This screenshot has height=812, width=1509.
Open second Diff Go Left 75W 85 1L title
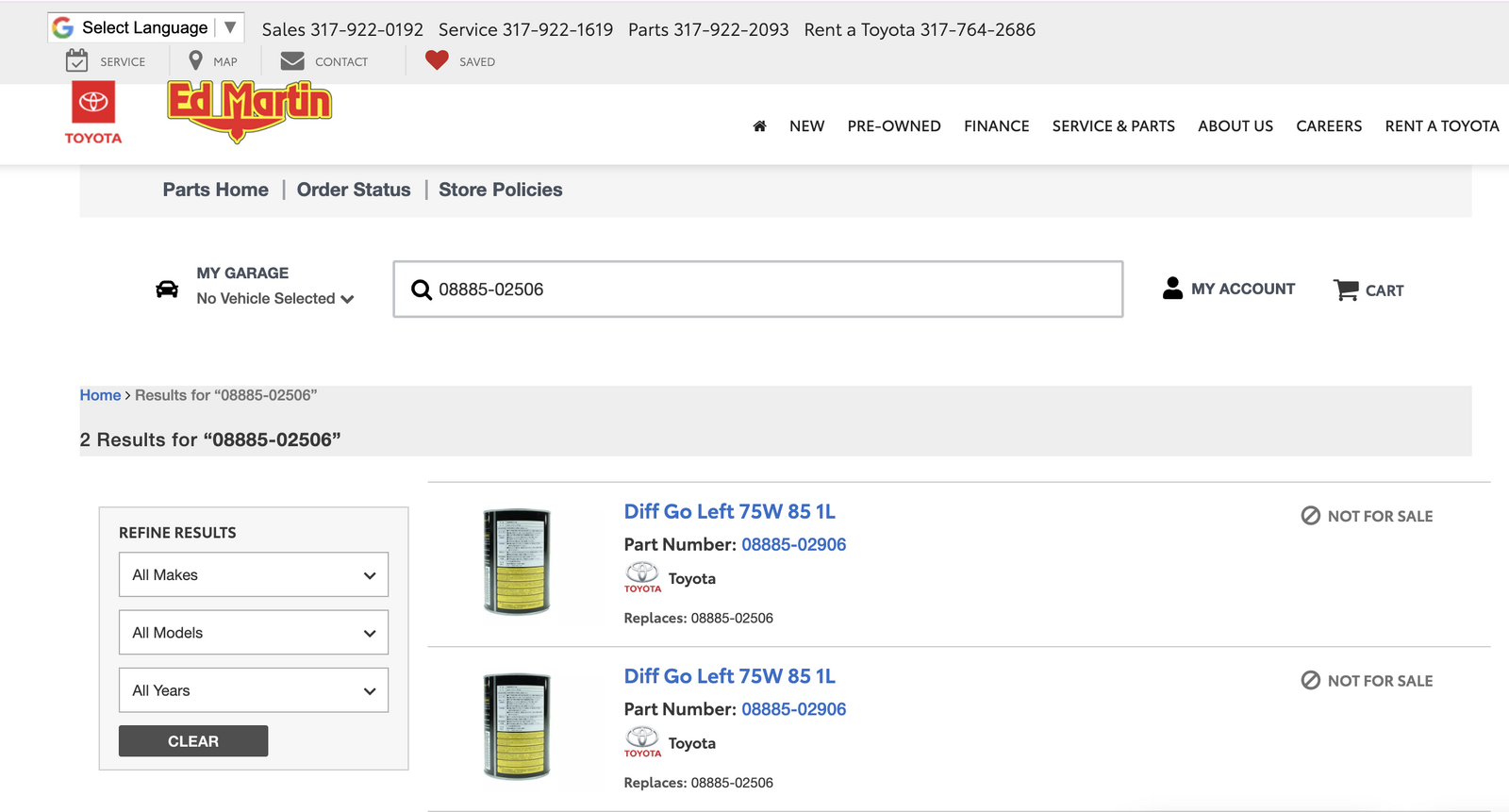tap(729, 676)
